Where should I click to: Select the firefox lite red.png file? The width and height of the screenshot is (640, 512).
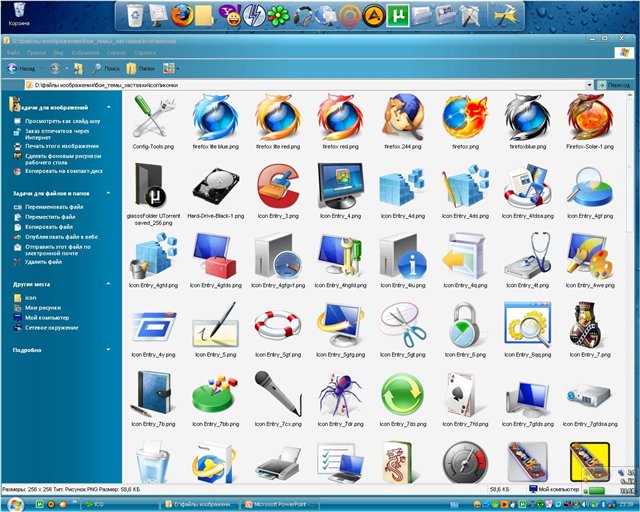click(x=278, y=118)
